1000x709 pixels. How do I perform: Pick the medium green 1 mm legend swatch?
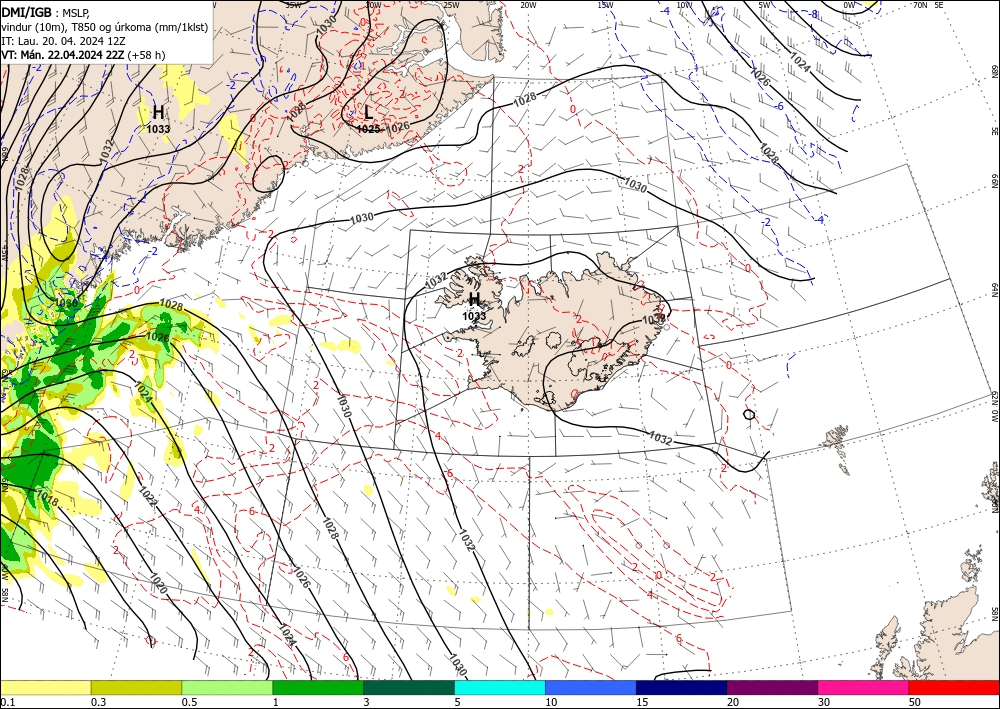318,687
